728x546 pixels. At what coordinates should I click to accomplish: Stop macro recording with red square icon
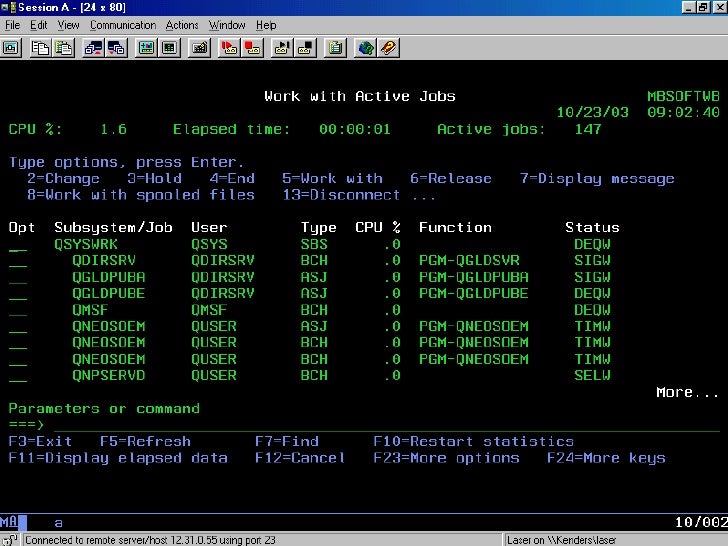(252, 48)
